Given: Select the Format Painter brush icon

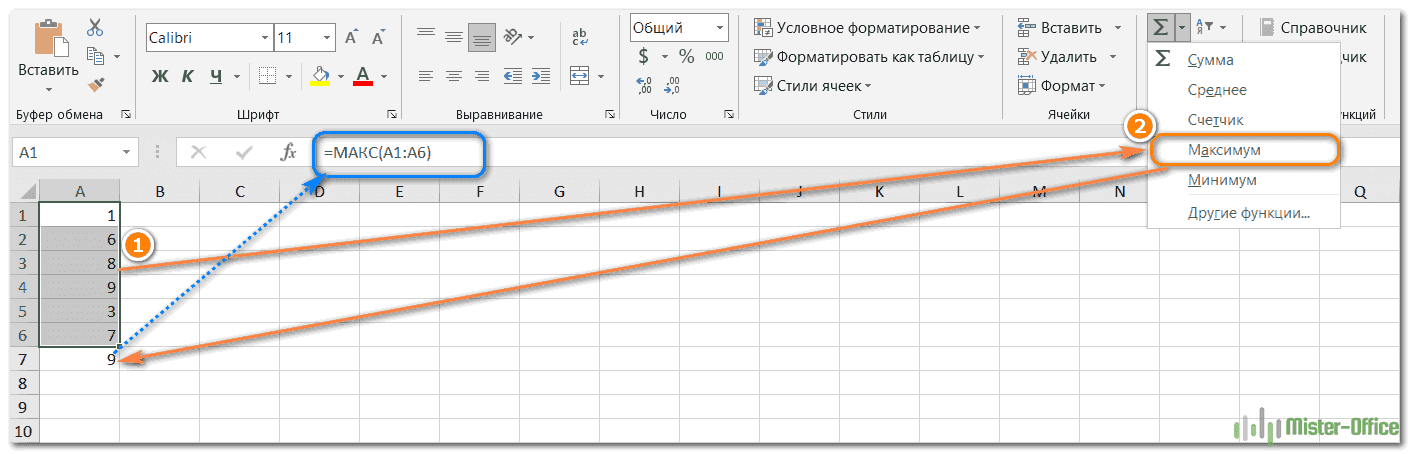Looking at the screenshot, I should 96,85.
